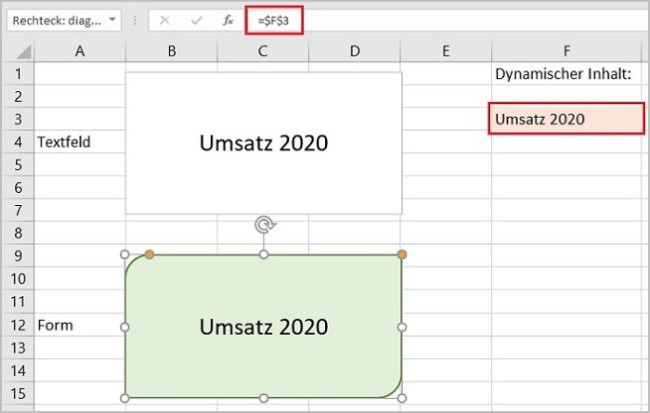The height and width of the screenshot is (413, 650).
Task: Click the Name Box showing Rechteck: diag...
Action: (x=64, y=20)
